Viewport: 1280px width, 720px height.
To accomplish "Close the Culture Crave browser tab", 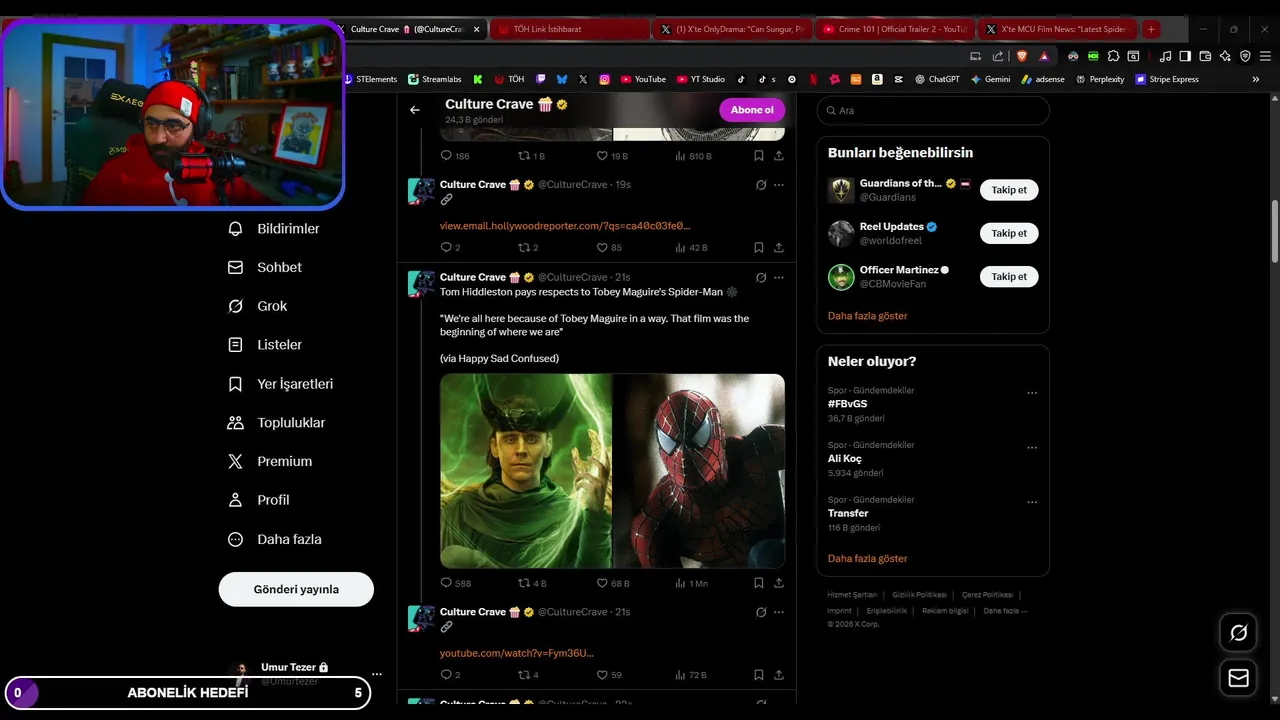I will coord(476,29).
